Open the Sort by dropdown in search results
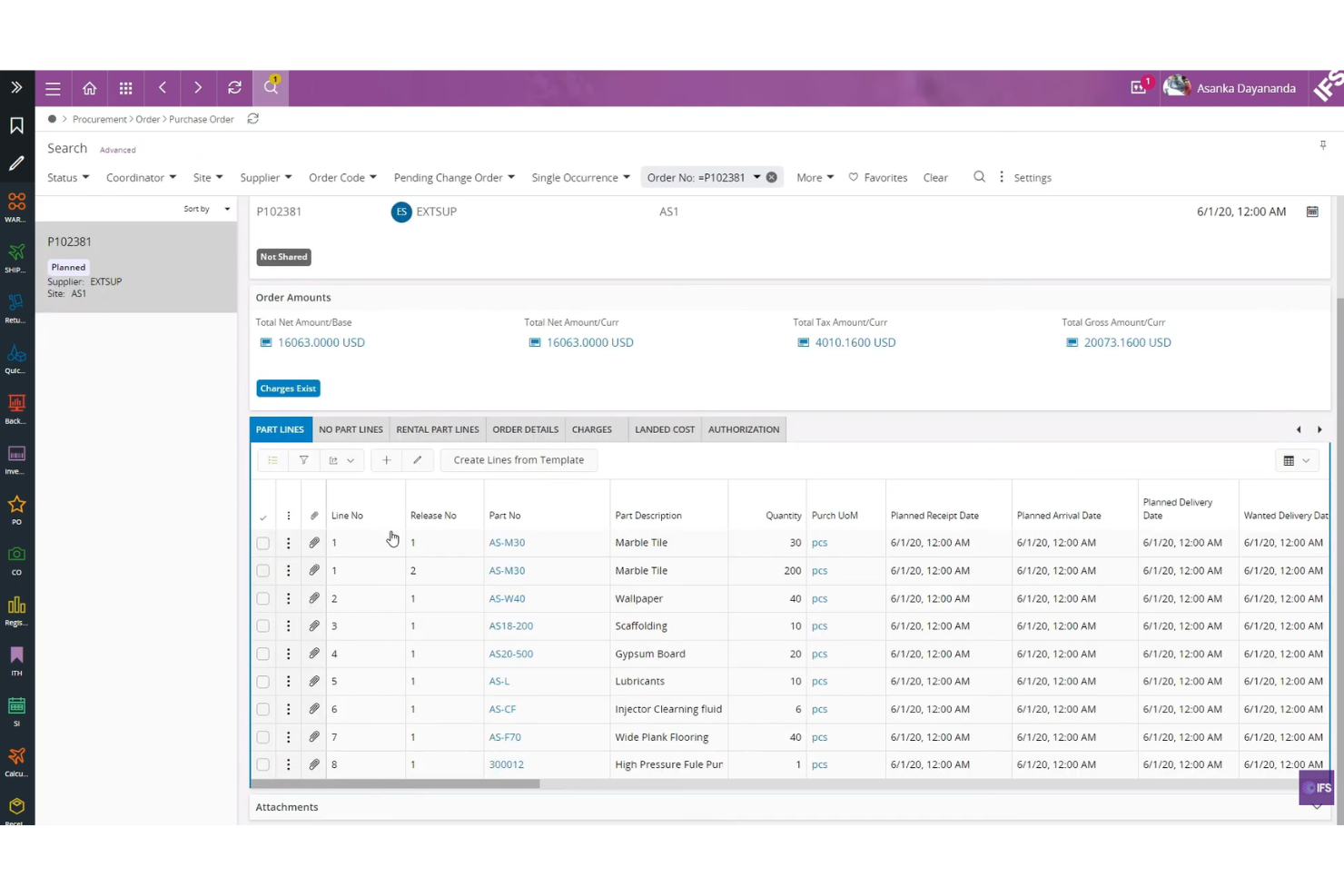The image size is (1344, 896). coord(203,209)
